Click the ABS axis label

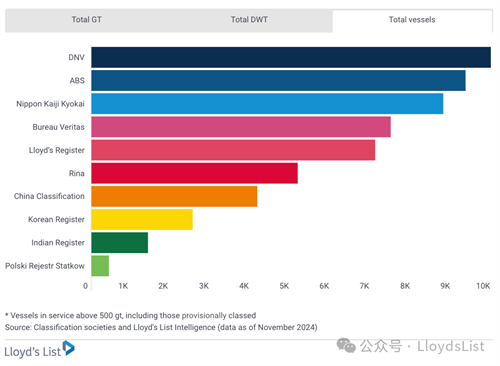pos(77,81)
